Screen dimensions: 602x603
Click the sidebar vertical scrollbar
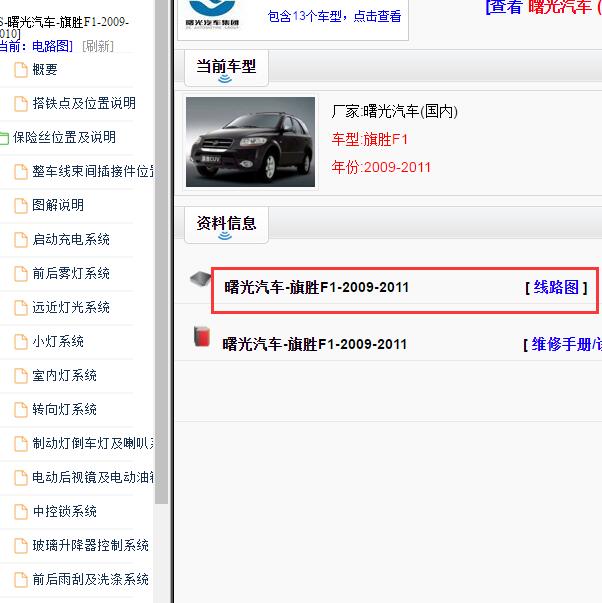[x=161, y=252]
